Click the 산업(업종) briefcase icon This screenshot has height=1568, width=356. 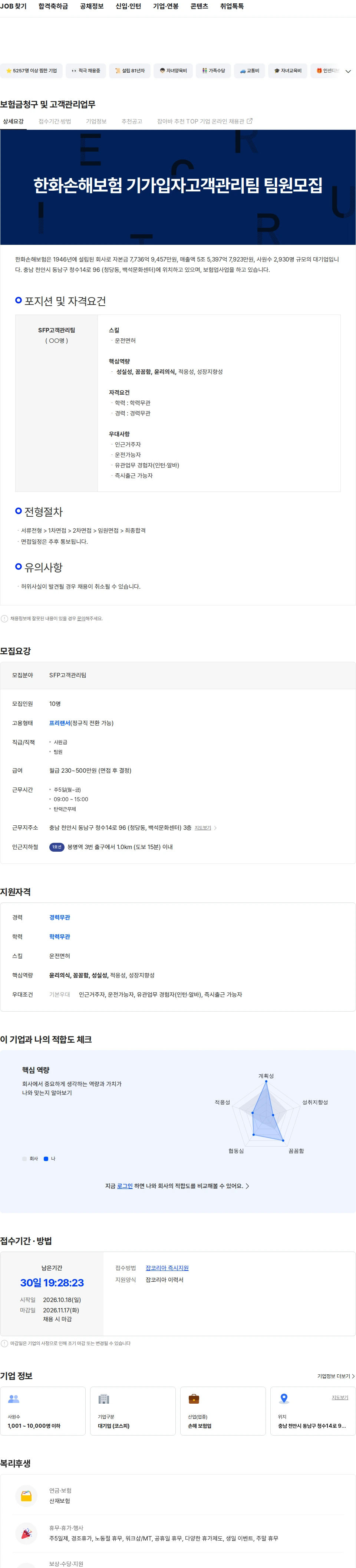click(x=194, y=1399)
